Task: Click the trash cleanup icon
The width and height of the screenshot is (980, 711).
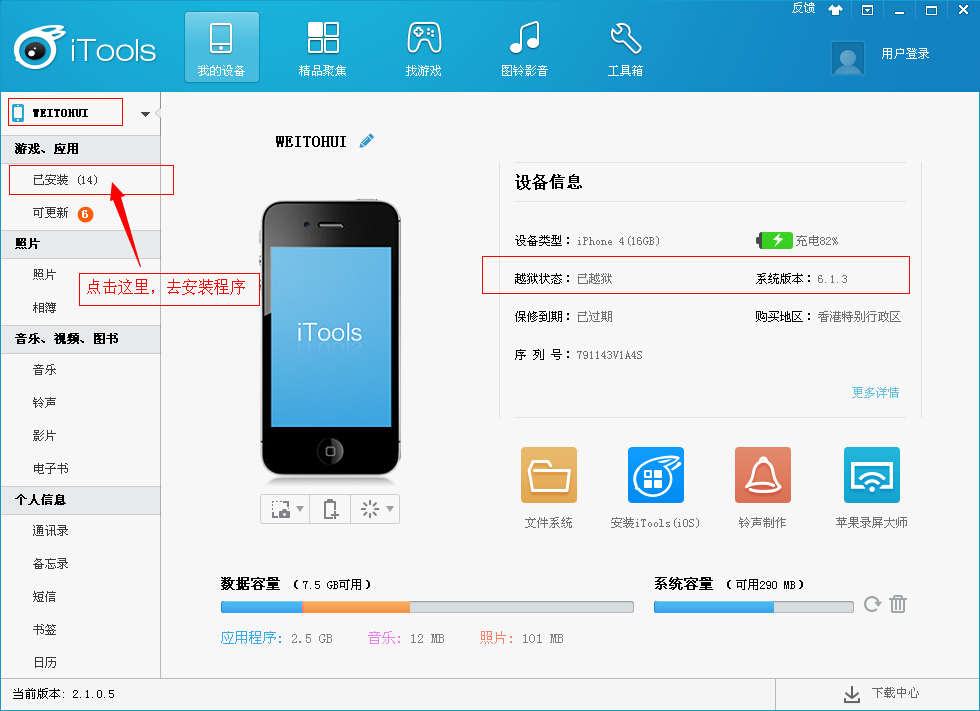Action: click(898, 604)
